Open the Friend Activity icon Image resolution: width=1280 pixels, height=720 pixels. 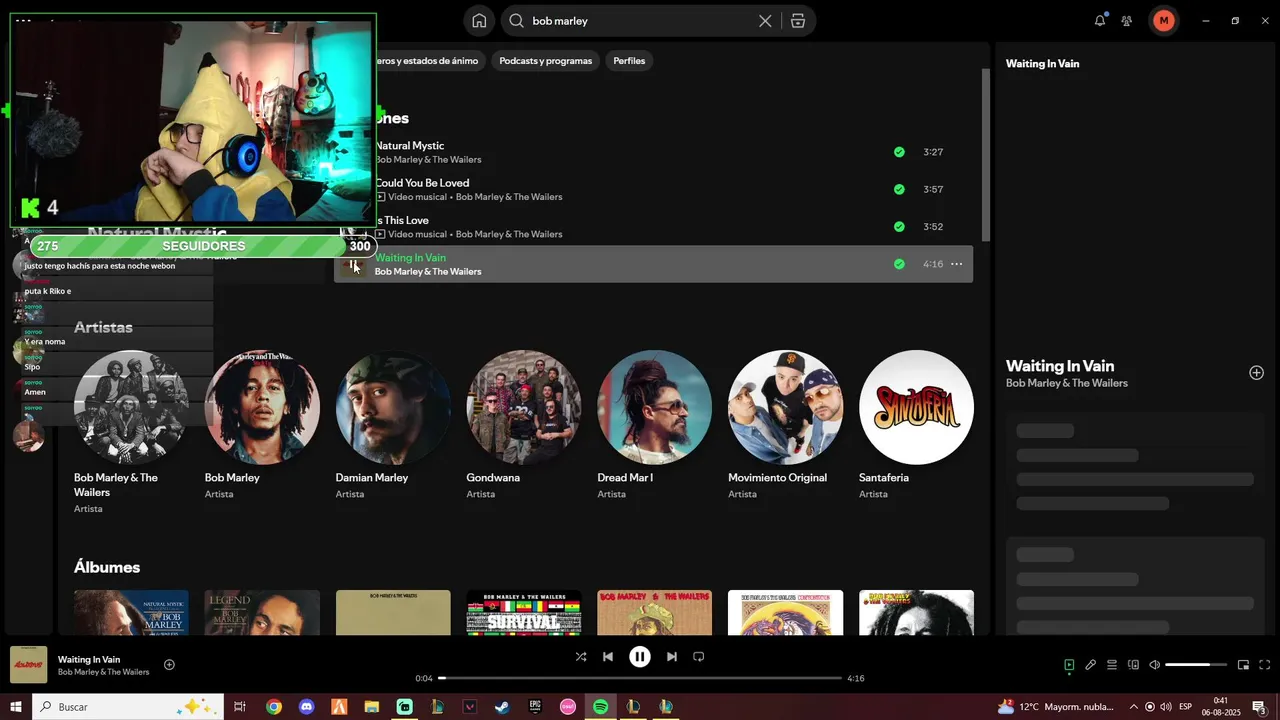point(1127,20)
